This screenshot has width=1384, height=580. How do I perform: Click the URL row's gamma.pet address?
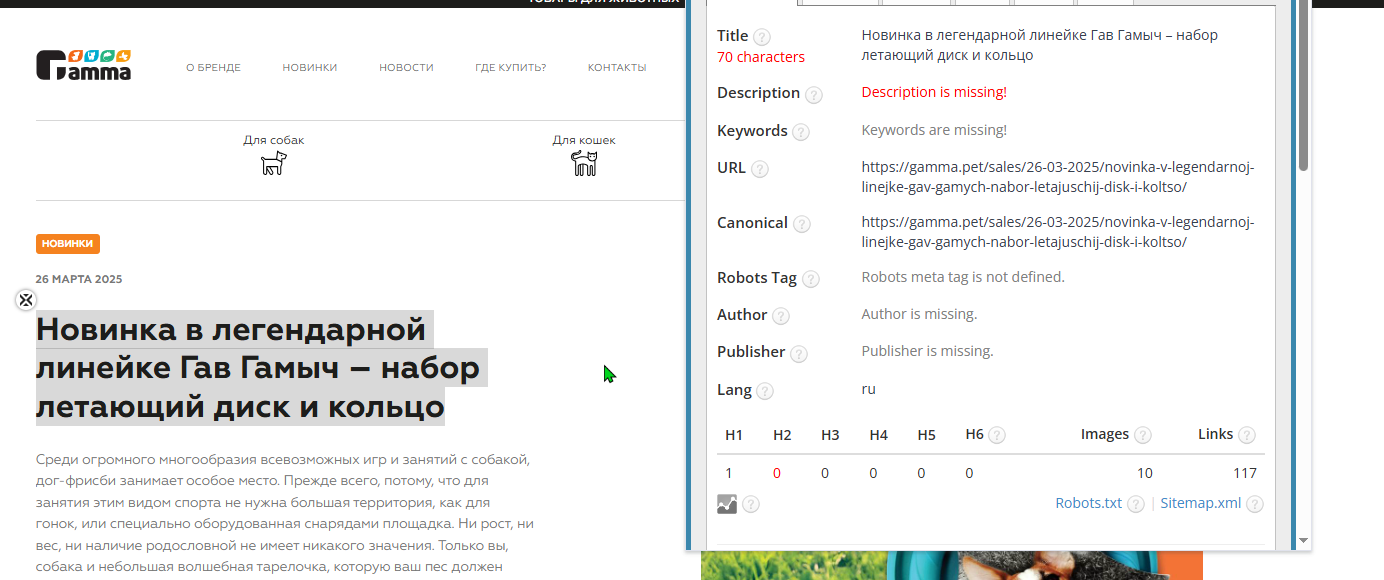point(1058,177)
